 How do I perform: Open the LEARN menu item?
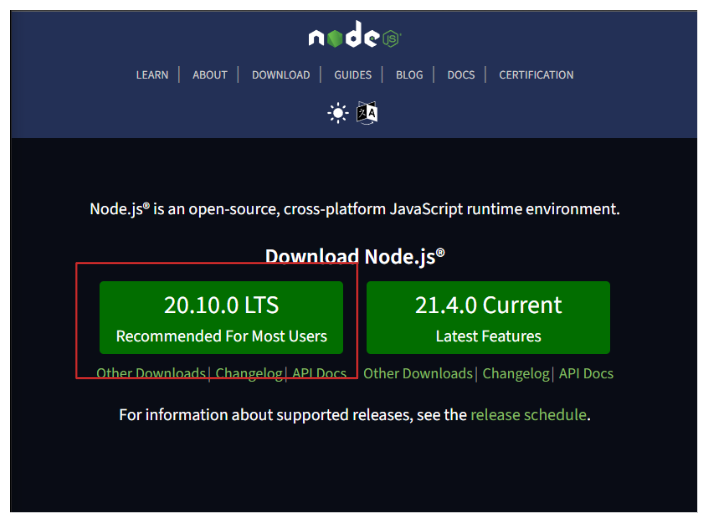click(x=152, y=75)
